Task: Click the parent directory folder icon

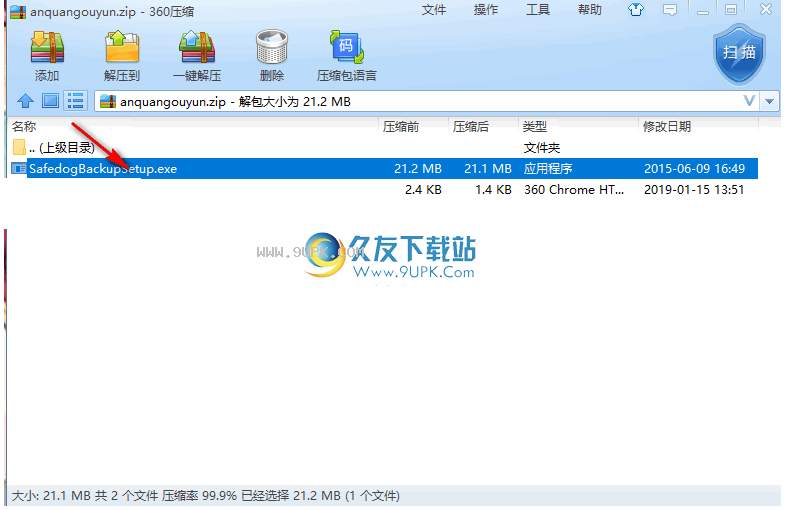Action: click(x=19, y=147)
